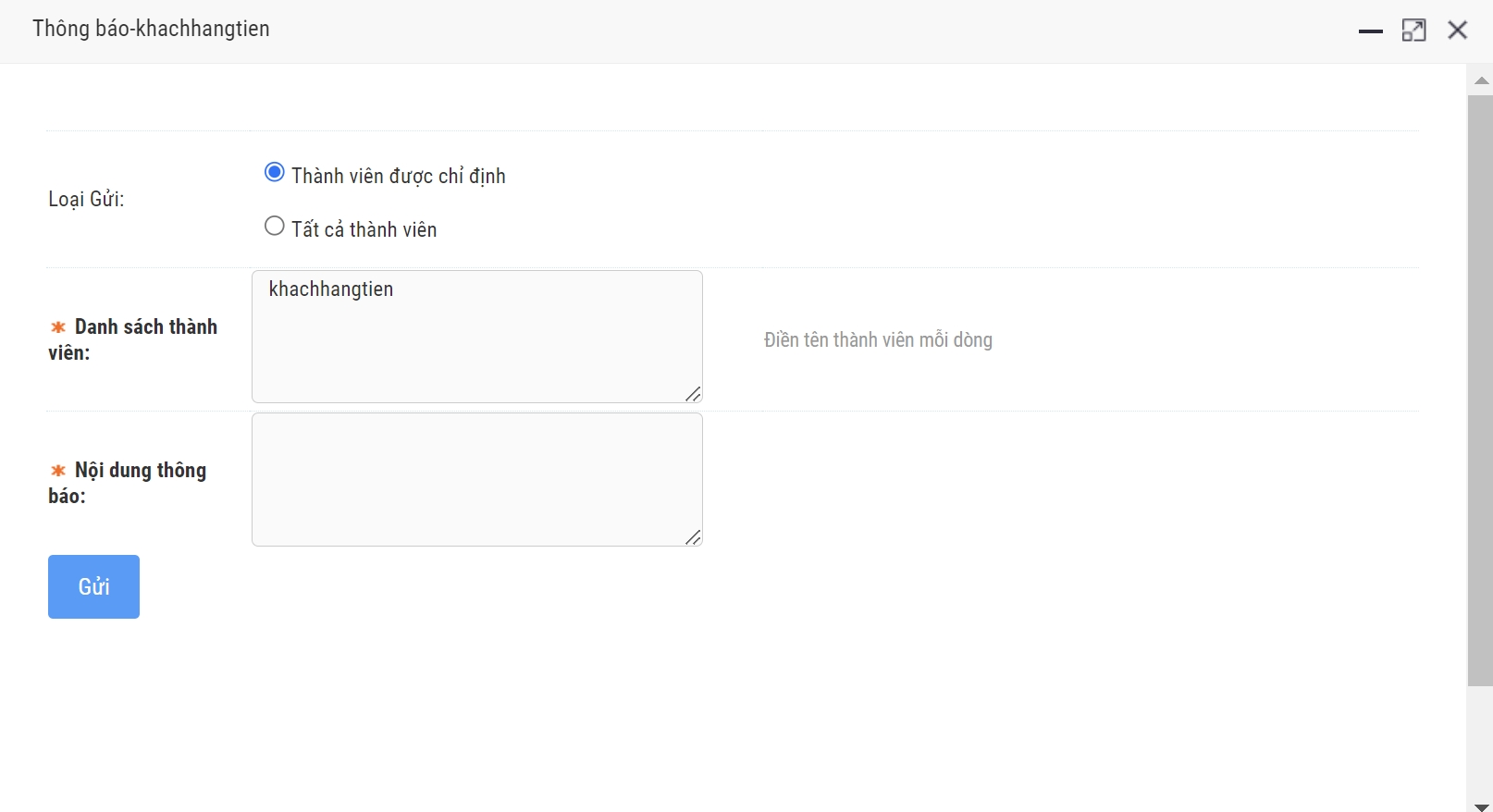Click the 'Điền tên thành viên mỗi dòng' hint
Viewport: 1493px width, 812px height.
(878, 340)
